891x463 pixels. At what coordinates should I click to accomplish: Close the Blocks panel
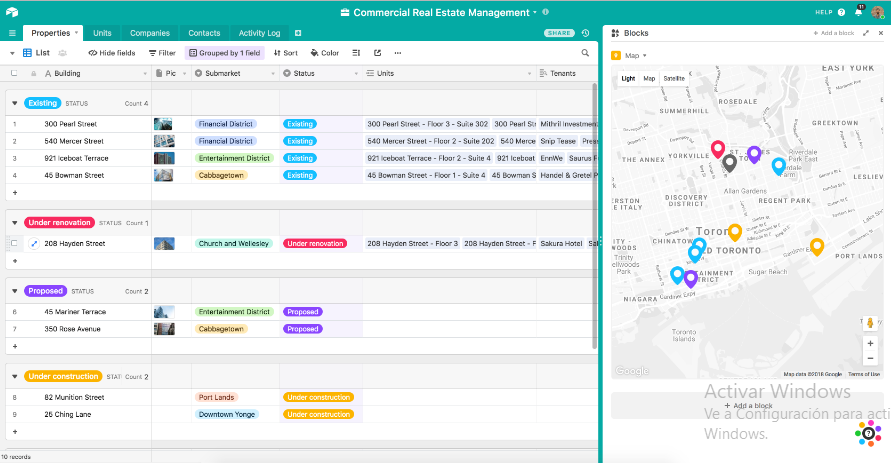click(881, 33)
